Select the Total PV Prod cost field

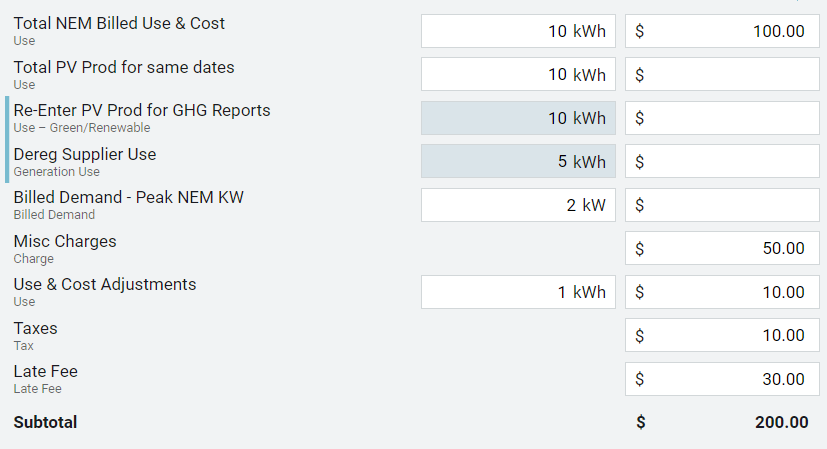722,74
